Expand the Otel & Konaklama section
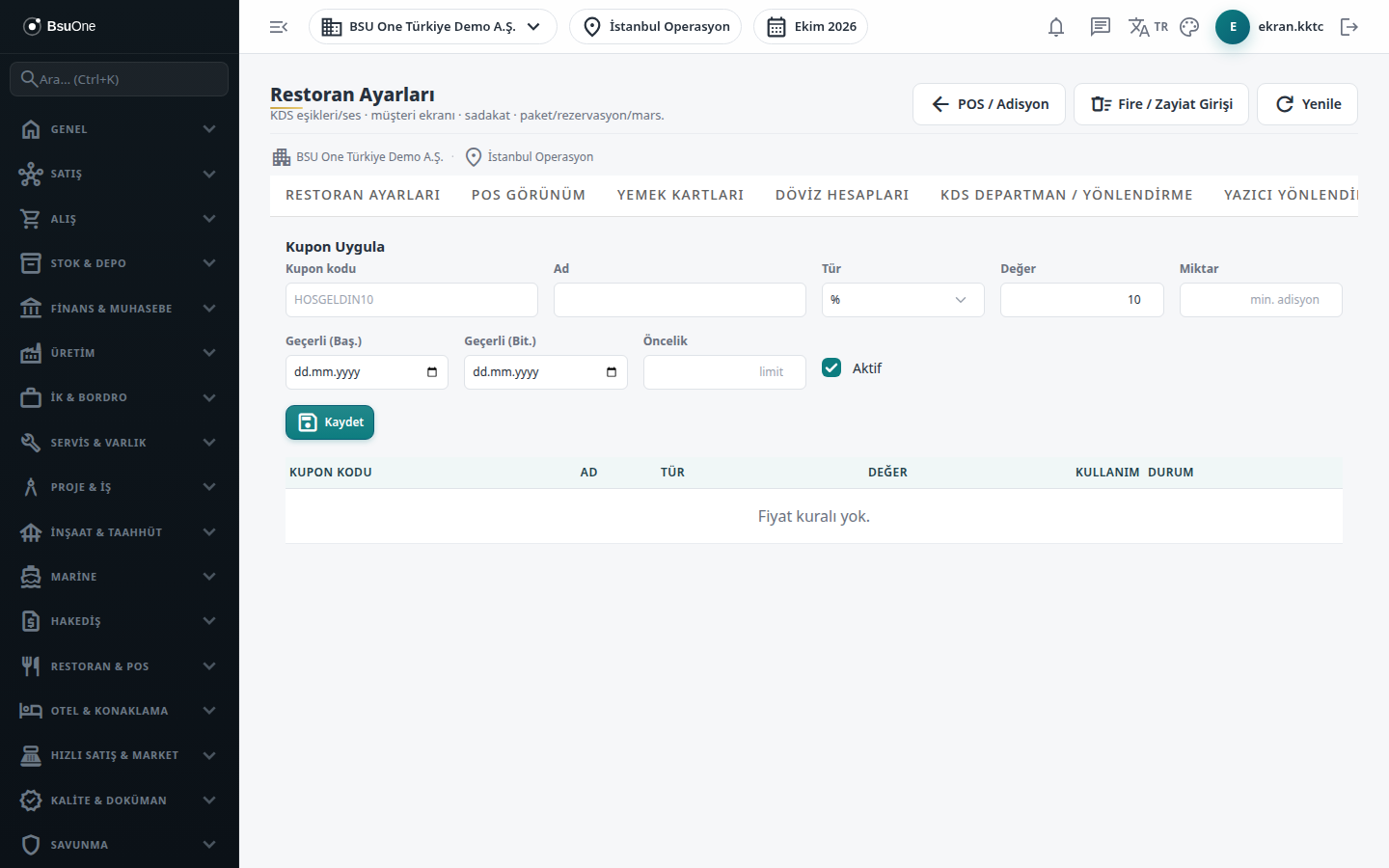1389x868 pixels. coord(120,711)
